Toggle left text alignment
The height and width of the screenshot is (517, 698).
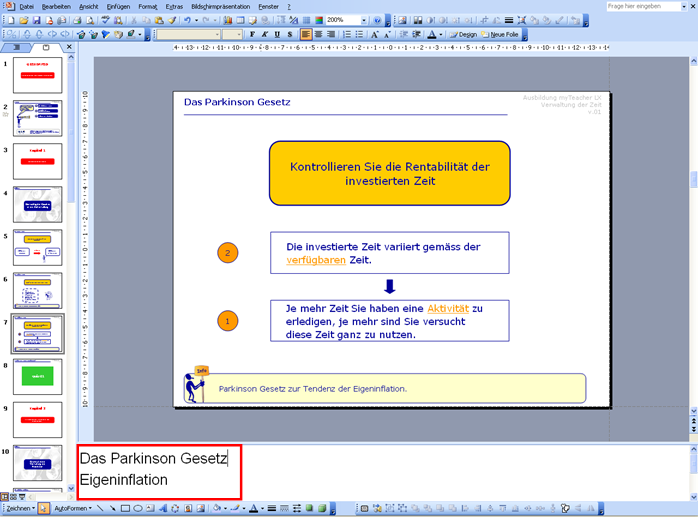click(x=305, y=34)
